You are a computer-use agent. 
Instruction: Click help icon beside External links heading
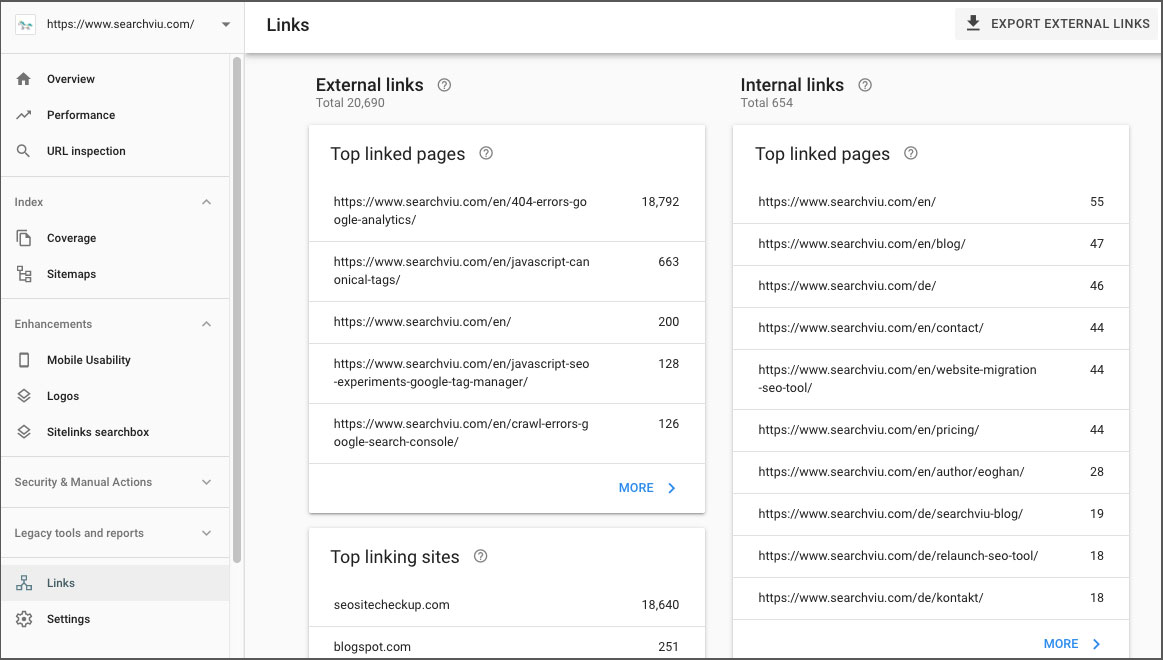[444, 85]
